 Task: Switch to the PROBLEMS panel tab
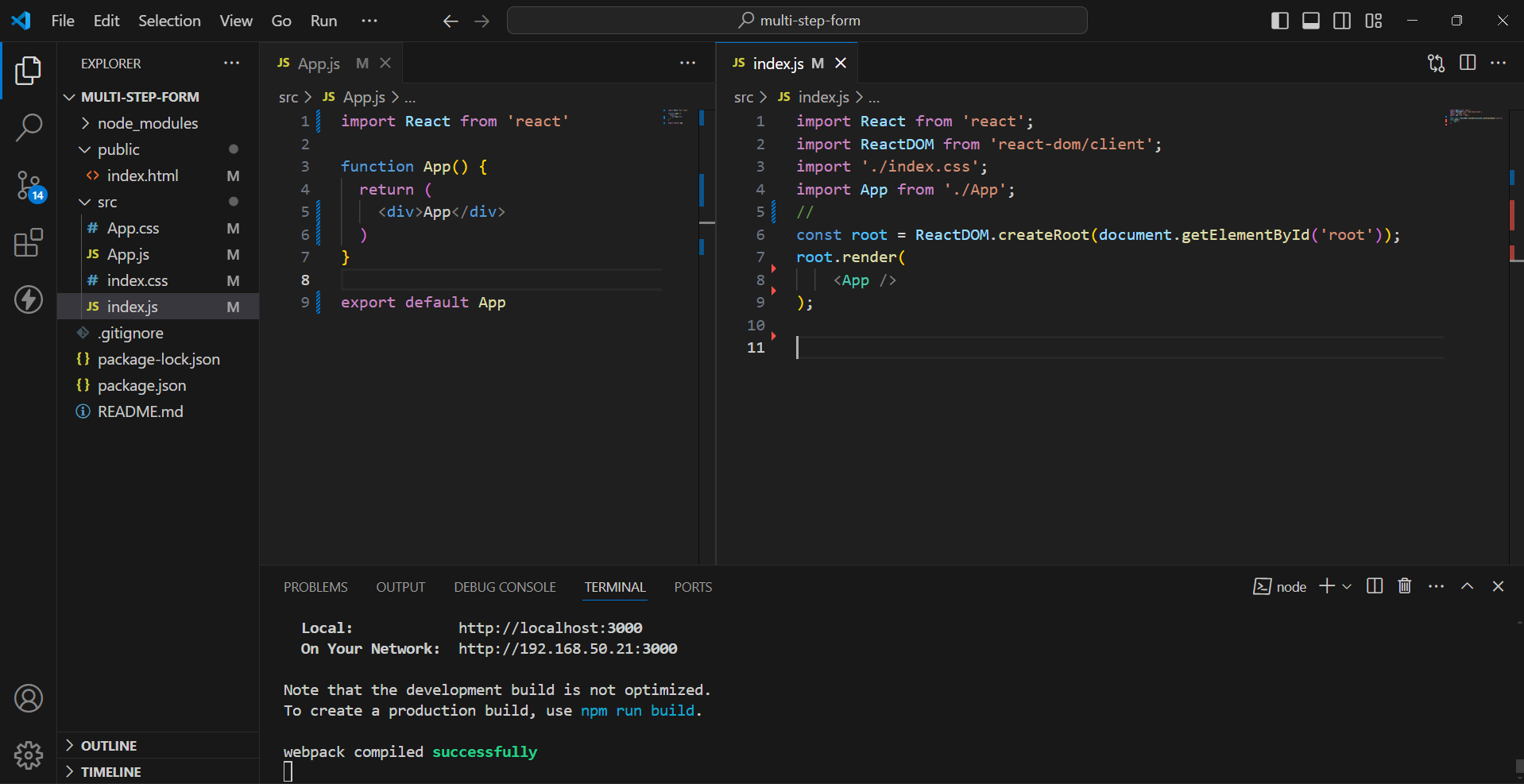[315, 587]
